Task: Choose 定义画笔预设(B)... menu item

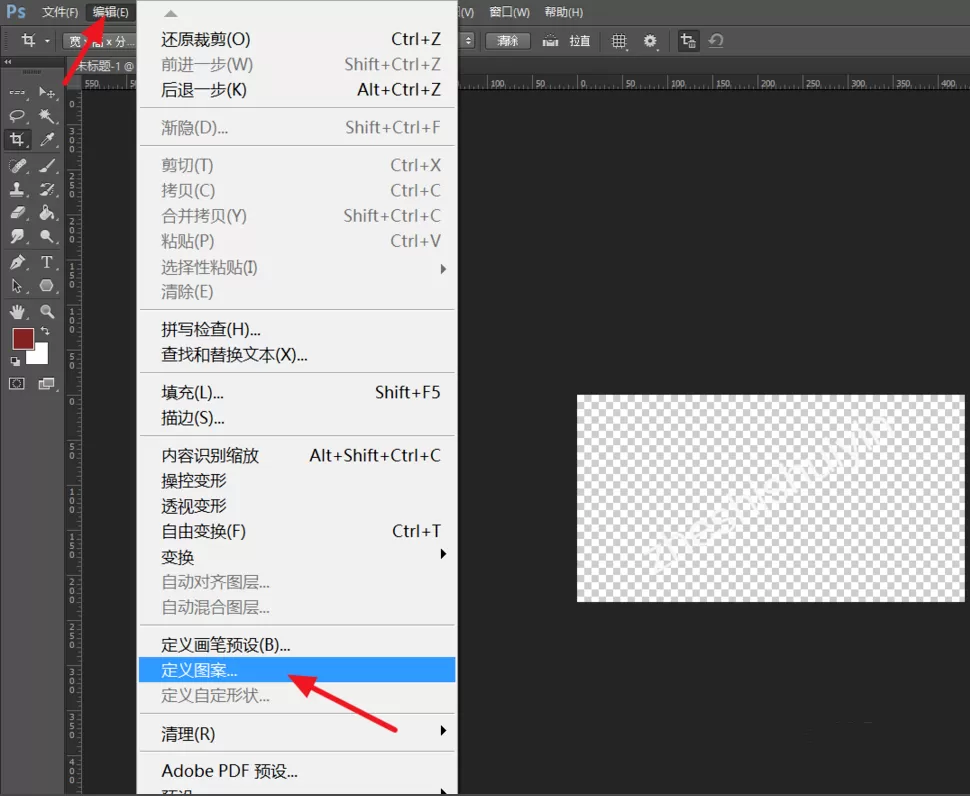Action: 297,645
